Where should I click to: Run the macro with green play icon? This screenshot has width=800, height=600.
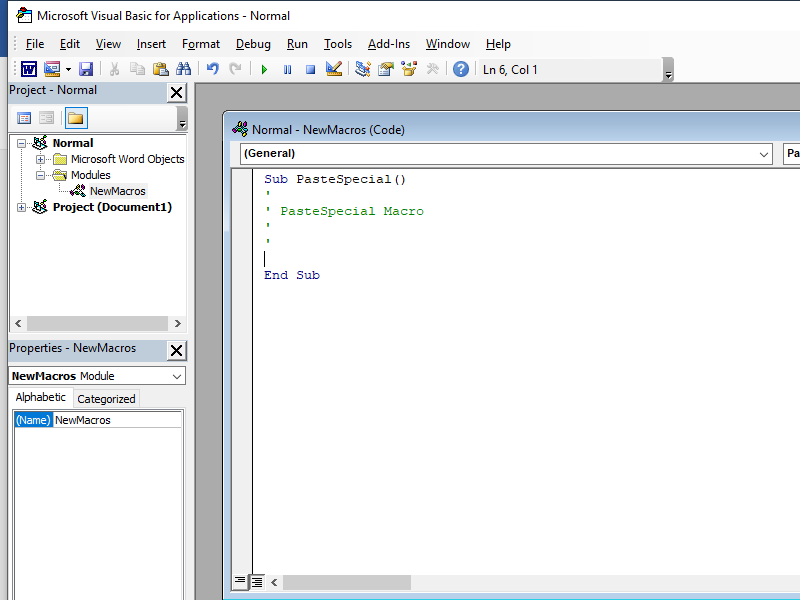[x=264, y=69]
